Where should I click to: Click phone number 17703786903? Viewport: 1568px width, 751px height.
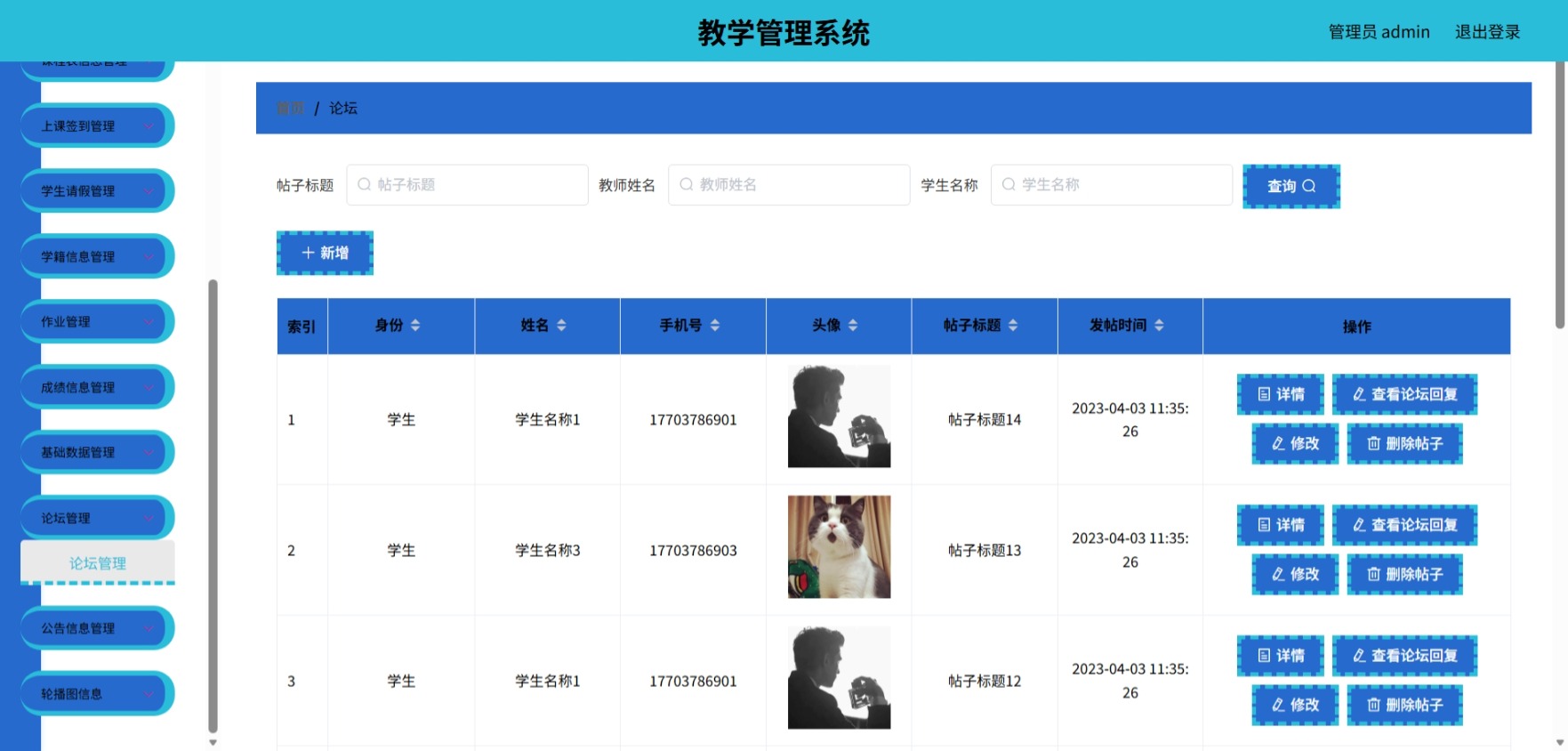(693, 551)
